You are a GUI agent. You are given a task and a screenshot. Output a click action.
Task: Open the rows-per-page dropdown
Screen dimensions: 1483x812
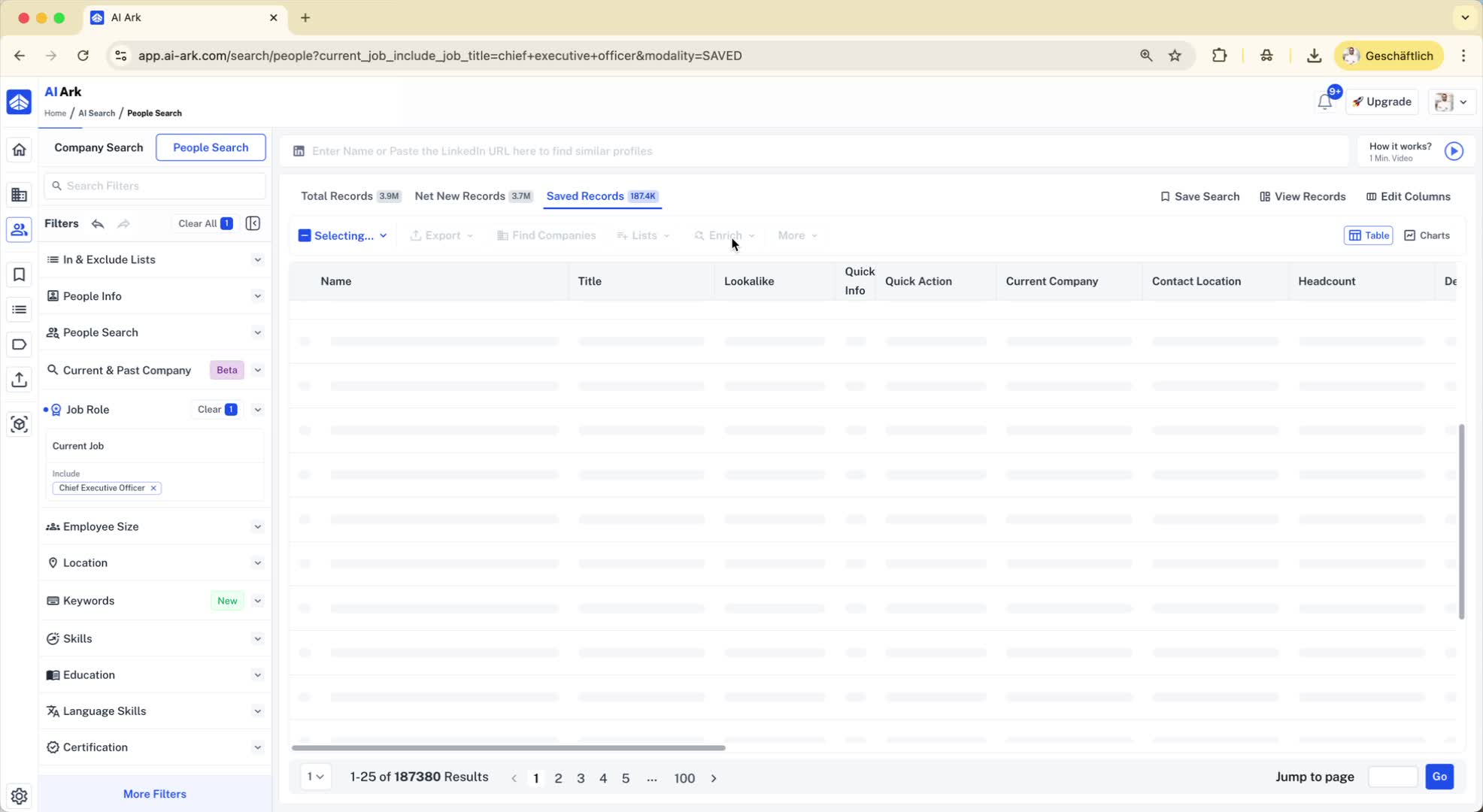click(x=316, y=777)
